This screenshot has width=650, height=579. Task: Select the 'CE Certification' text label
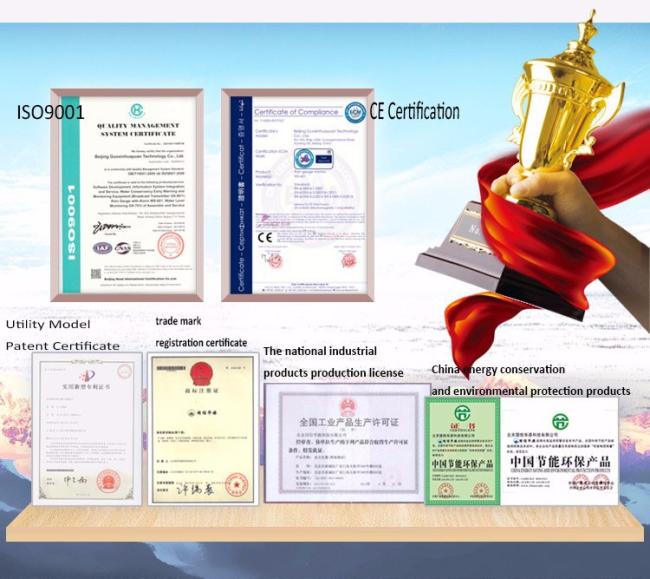pos(414,111)
